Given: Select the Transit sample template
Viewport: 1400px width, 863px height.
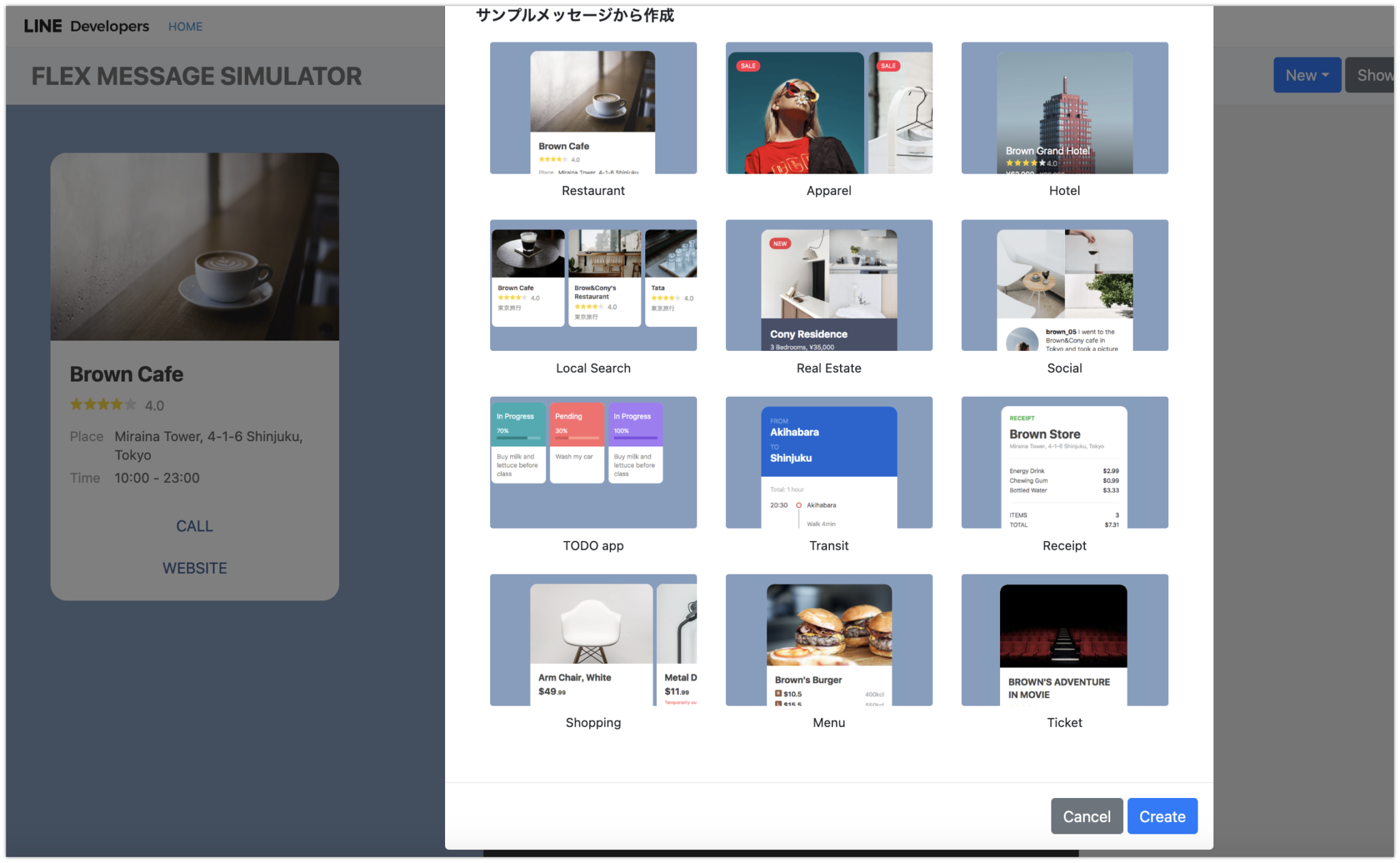Looking at the screenshot, I should point(829,462).
